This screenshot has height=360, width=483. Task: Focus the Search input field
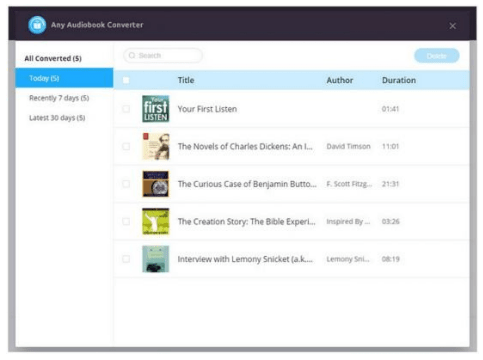click(163, 55)
